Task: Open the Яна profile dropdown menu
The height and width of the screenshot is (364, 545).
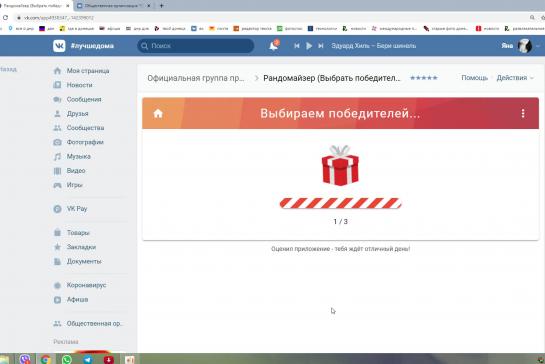Action: coord(521,46)
